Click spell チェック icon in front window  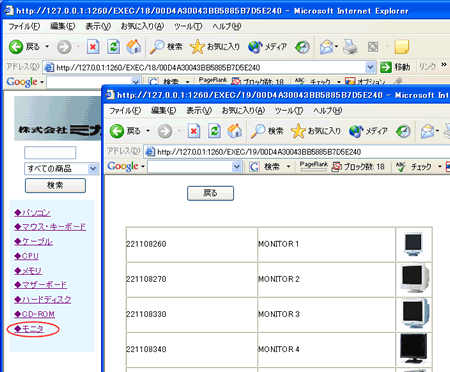pos(401,166)
